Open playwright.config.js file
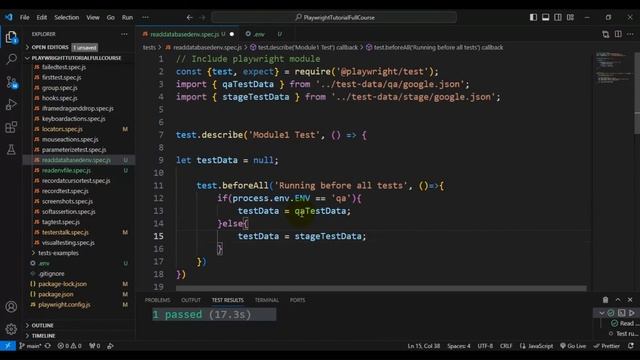The image size is (640, 360). (x=64, y=304)
